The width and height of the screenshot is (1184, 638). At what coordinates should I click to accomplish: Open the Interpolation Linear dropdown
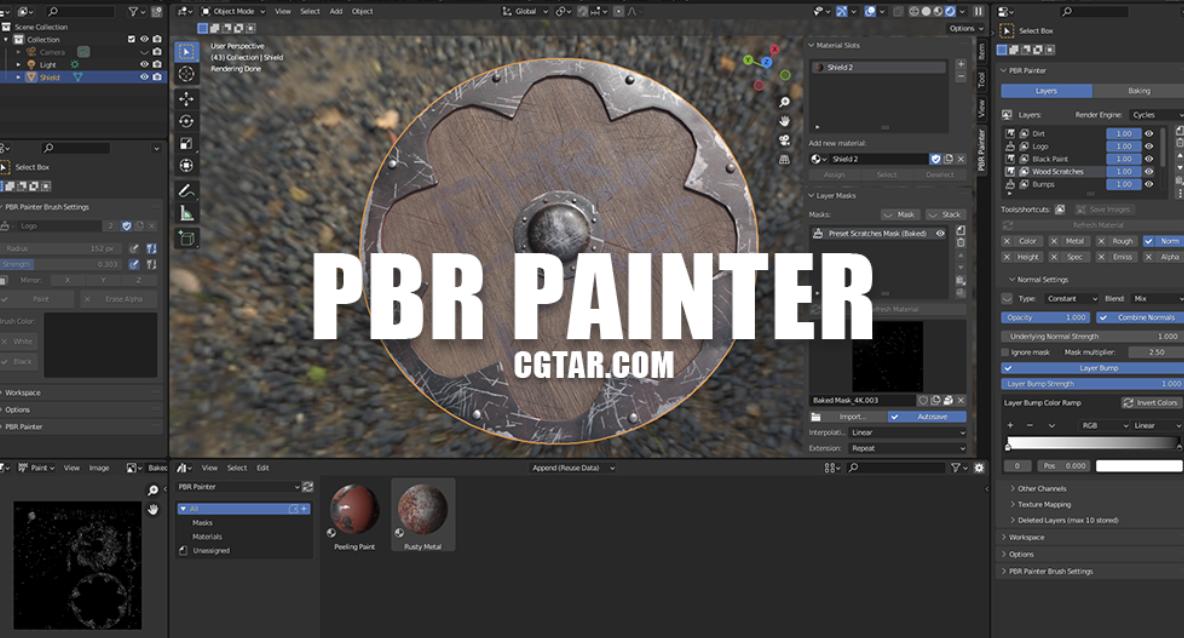(x=907, y=433)
